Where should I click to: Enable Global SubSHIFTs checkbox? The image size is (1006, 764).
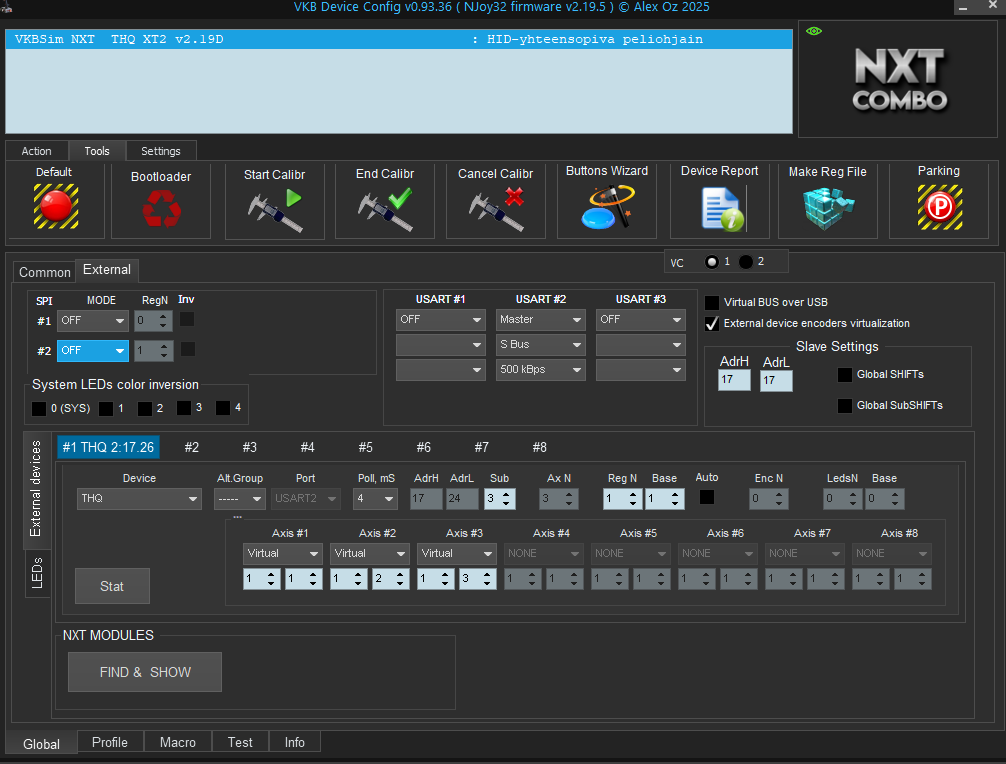(x=845, y=405)
